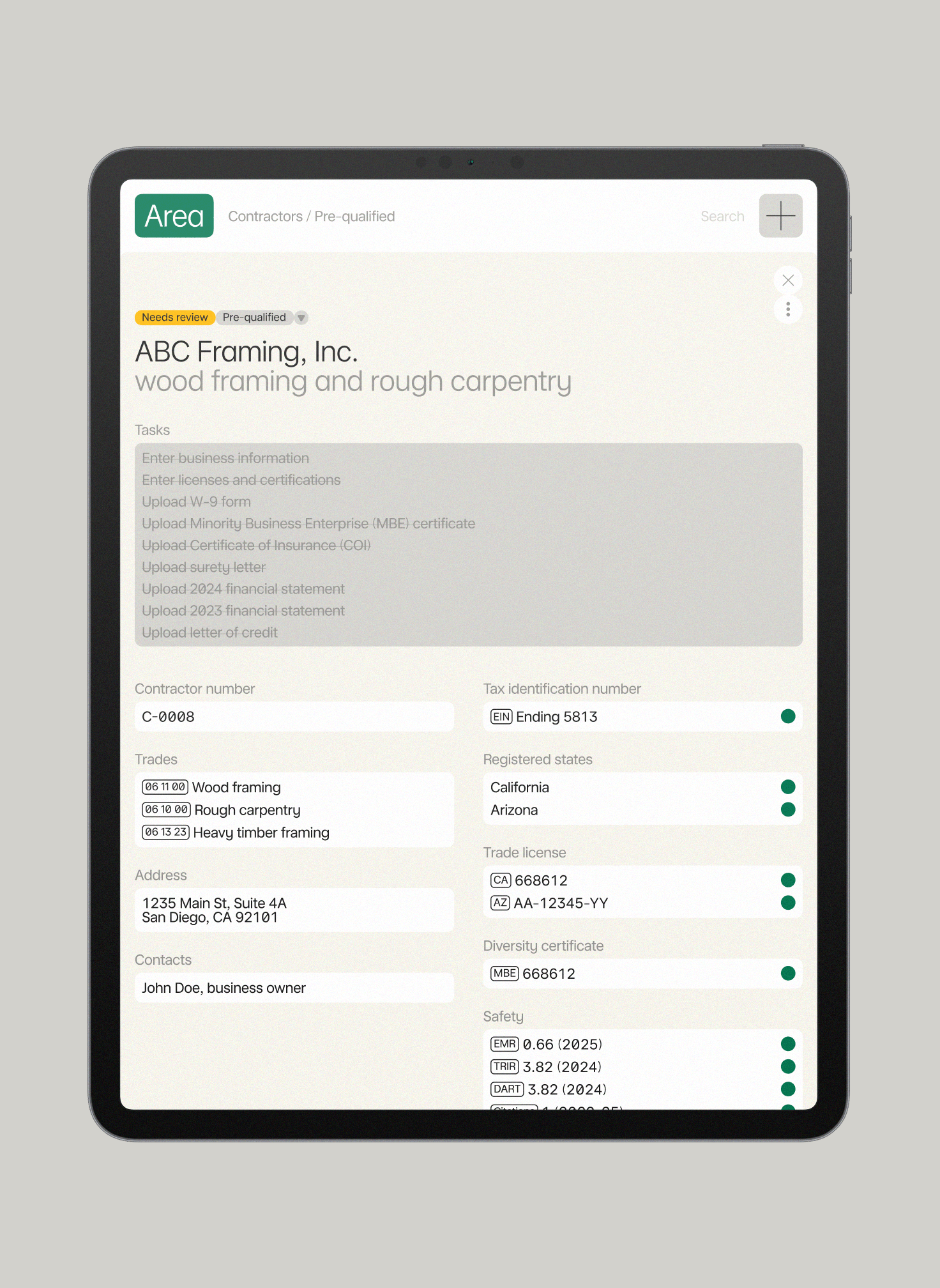The image size is (940, 1288).
Task: Expand the Pre-qualified status dropdown arrow
Action: (301, 318)
